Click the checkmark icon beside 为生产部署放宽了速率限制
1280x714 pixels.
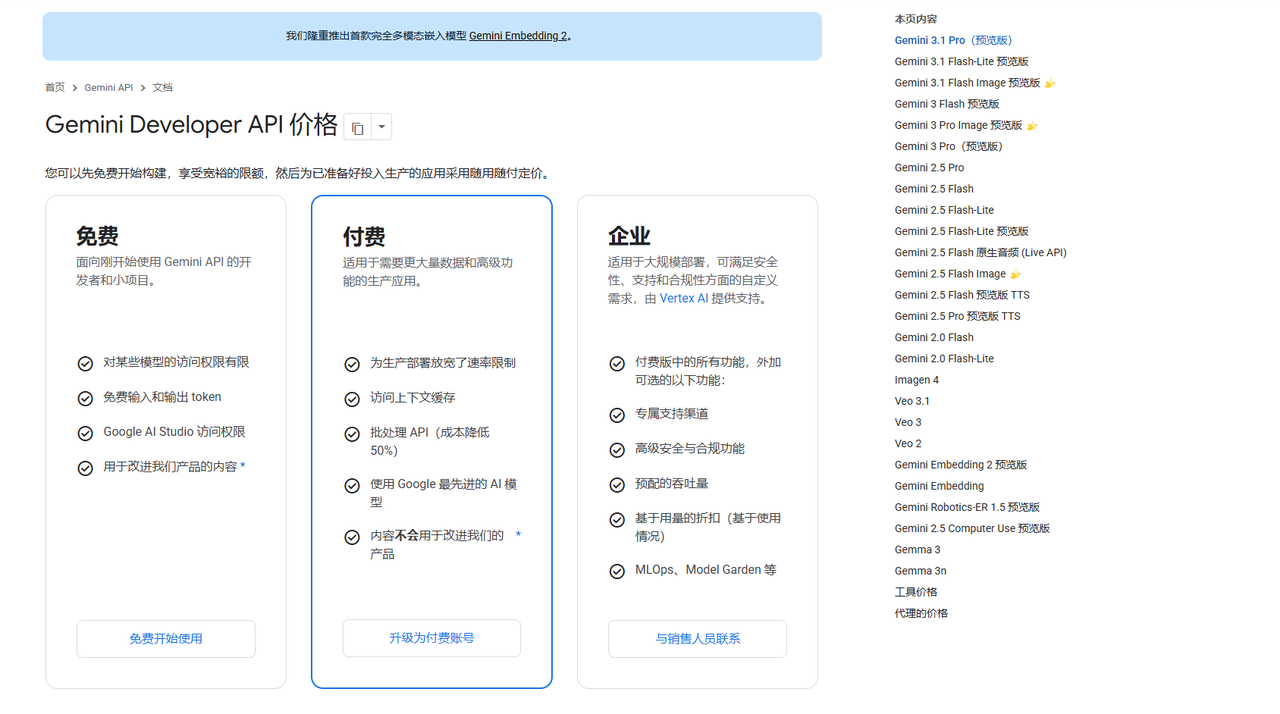(x=352, y=364)
